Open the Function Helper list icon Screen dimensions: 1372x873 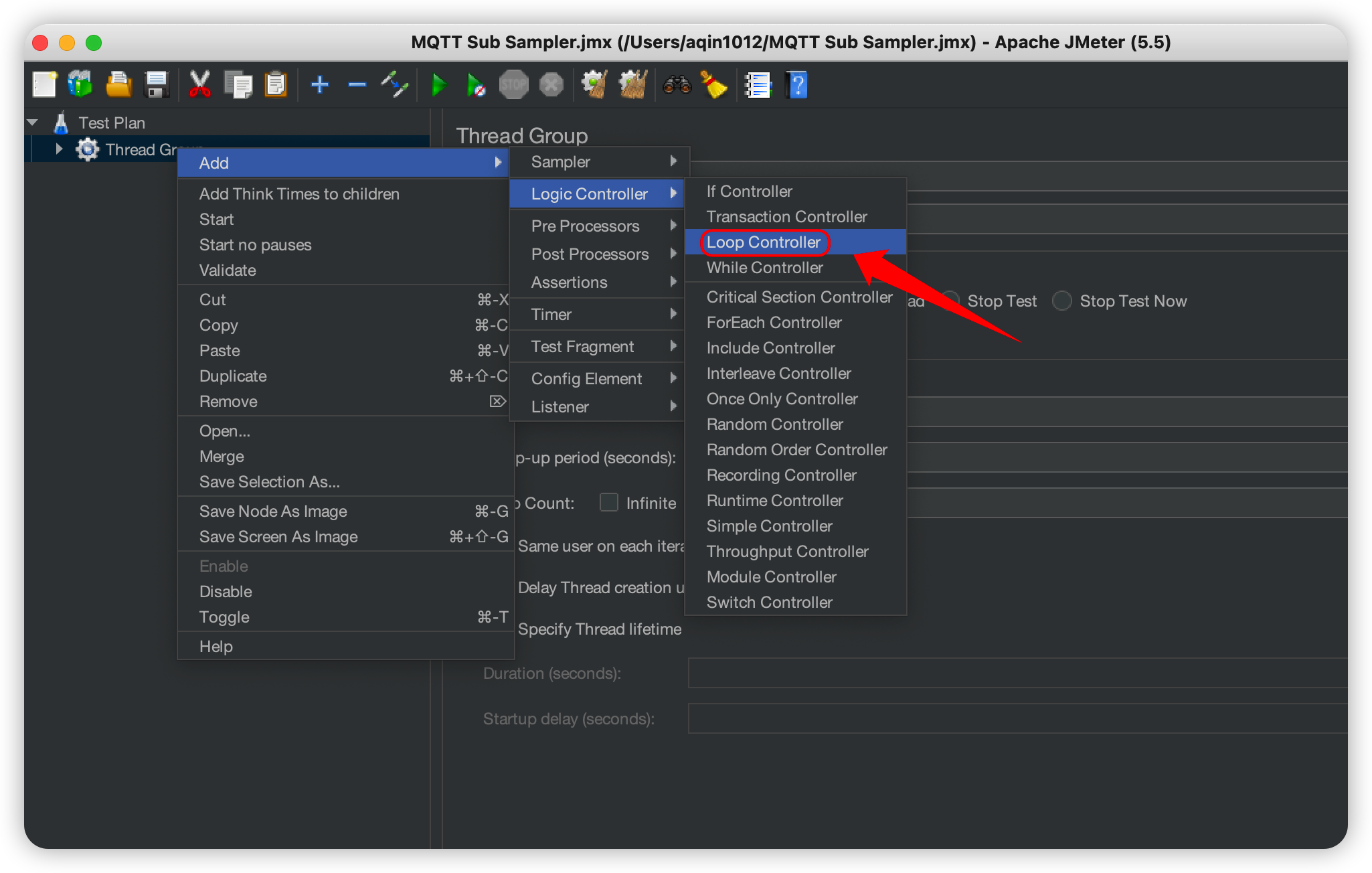[x=758, y=85]
